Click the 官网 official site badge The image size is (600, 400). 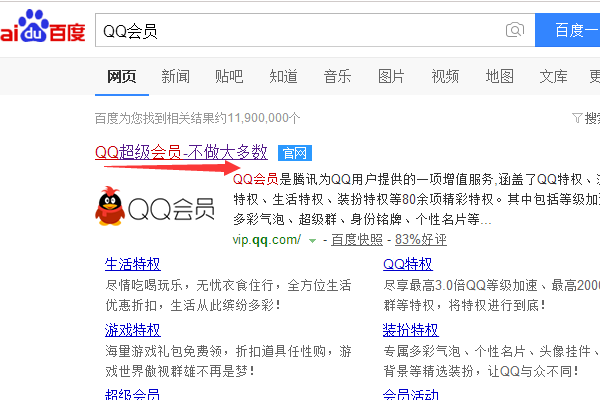tap(295, 153)
